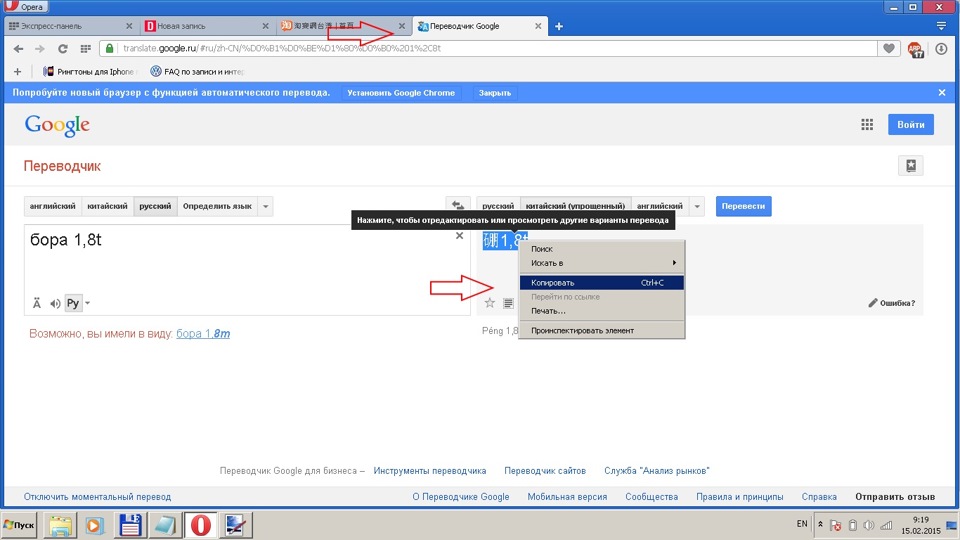The image size is (960, 540).
Task: Choose Поиск in the context menu
Action: point(601,249)
